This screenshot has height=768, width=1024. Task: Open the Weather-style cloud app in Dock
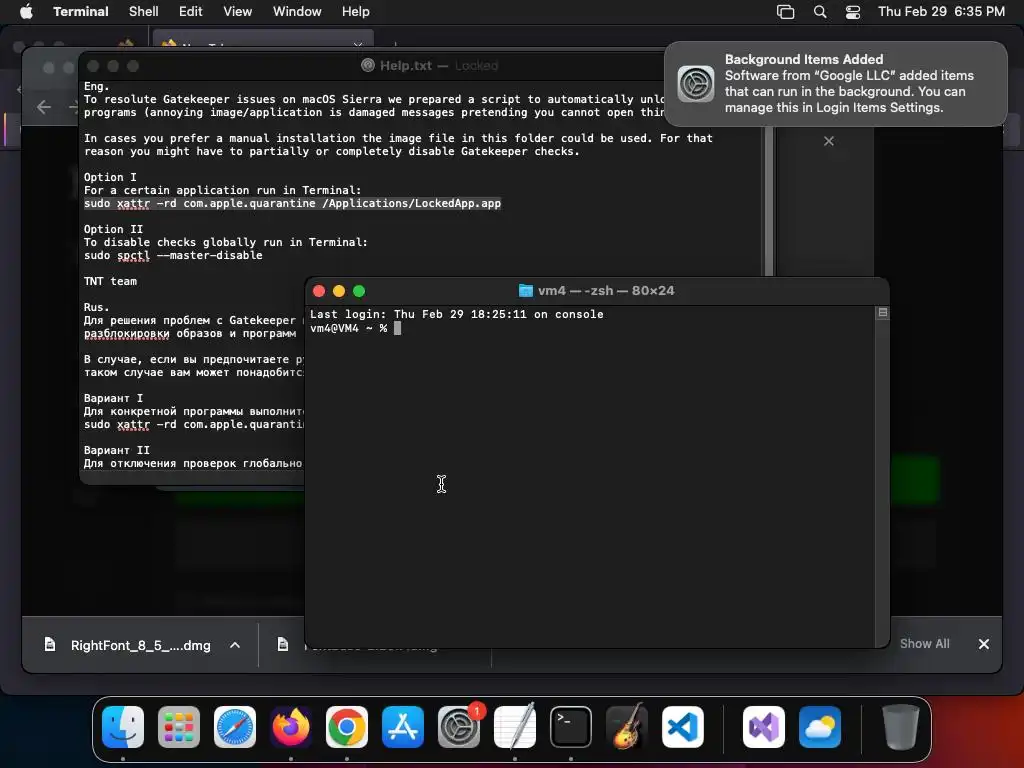[820, 727]
